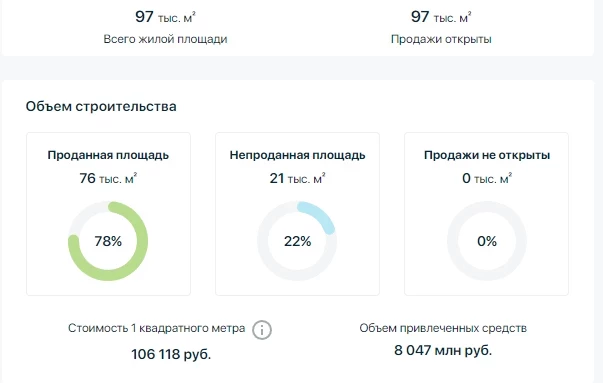The width and height of the screenshot is (603, 383).
Task: Click the 97 тыс. м² total living area figure
Action: click(165, 17)
